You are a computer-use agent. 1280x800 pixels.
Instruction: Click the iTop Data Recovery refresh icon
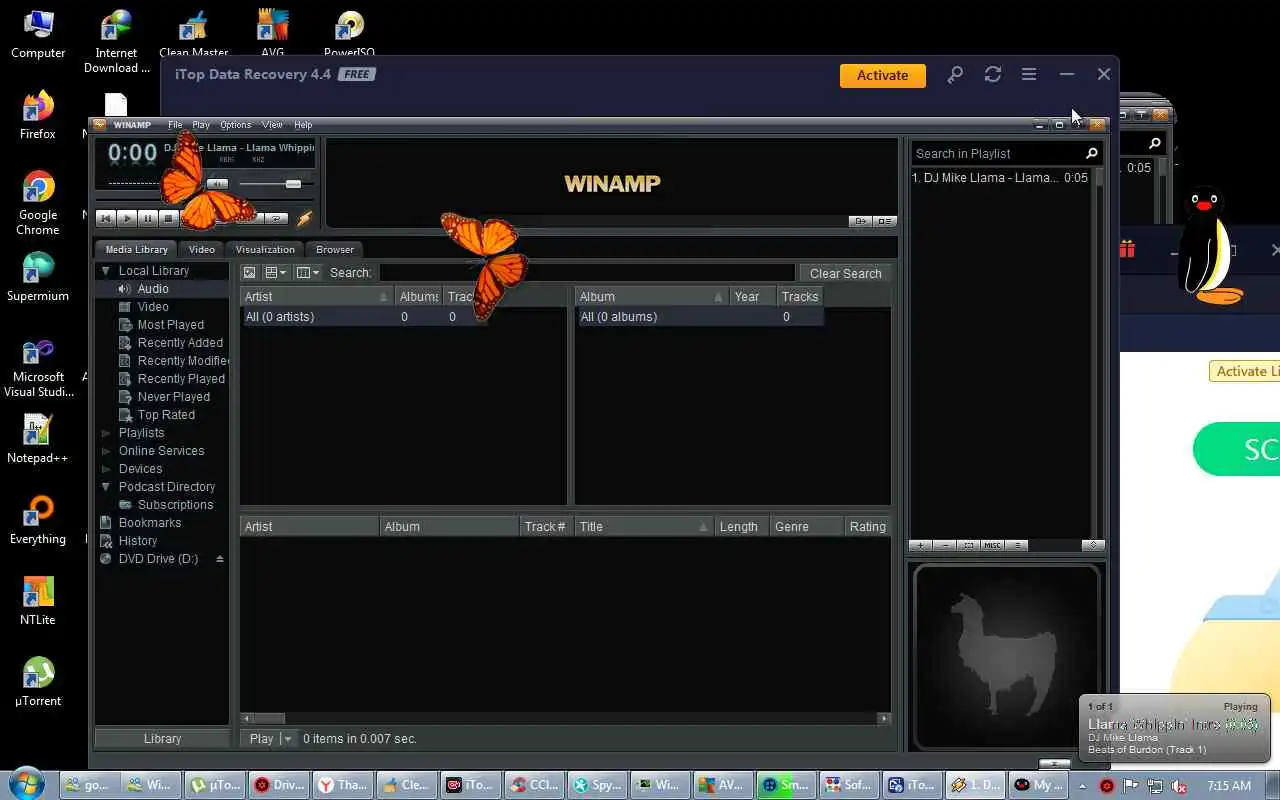(x=992, y=75)
